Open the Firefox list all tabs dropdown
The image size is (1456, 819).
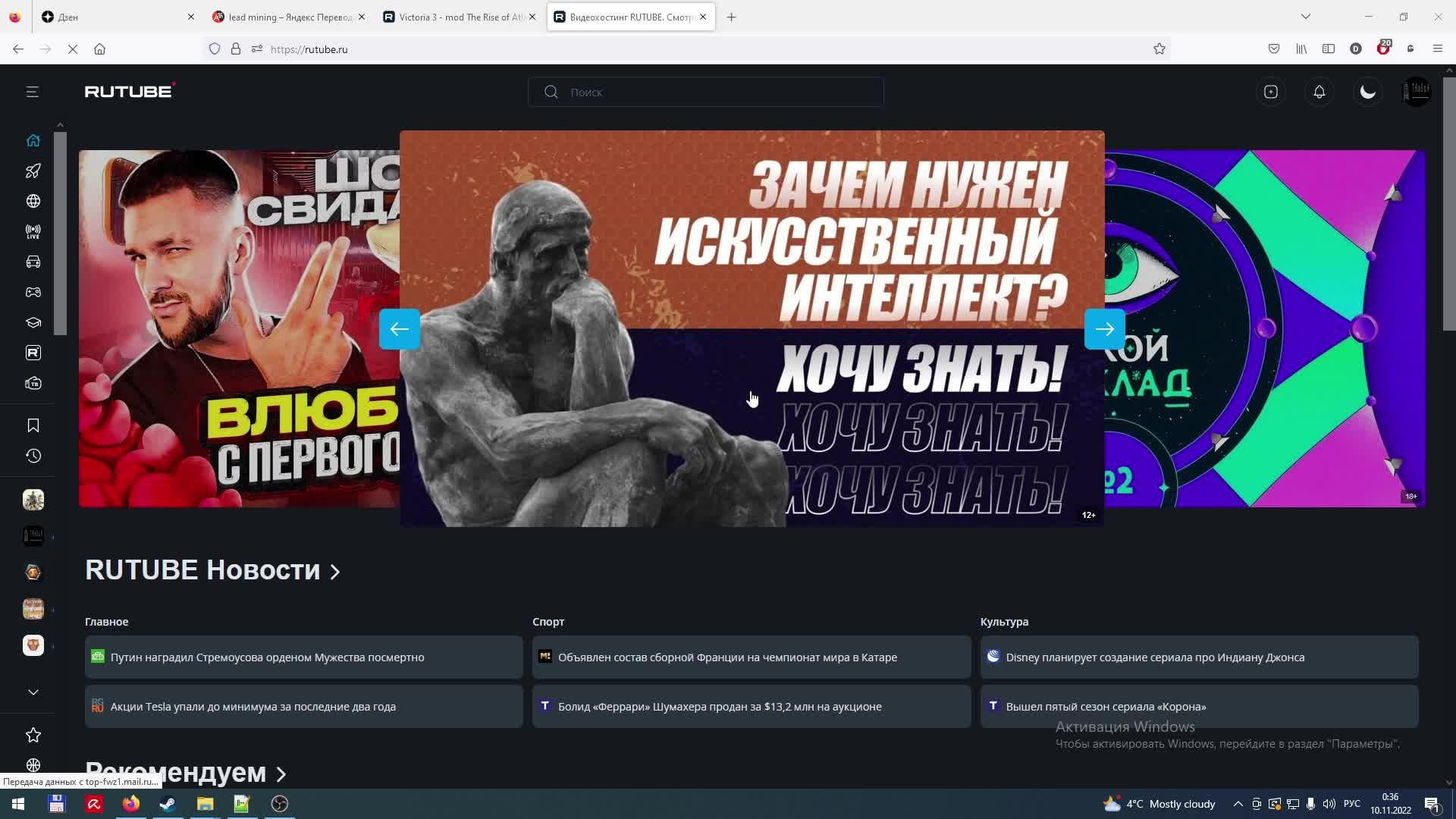pos(1305,17)
